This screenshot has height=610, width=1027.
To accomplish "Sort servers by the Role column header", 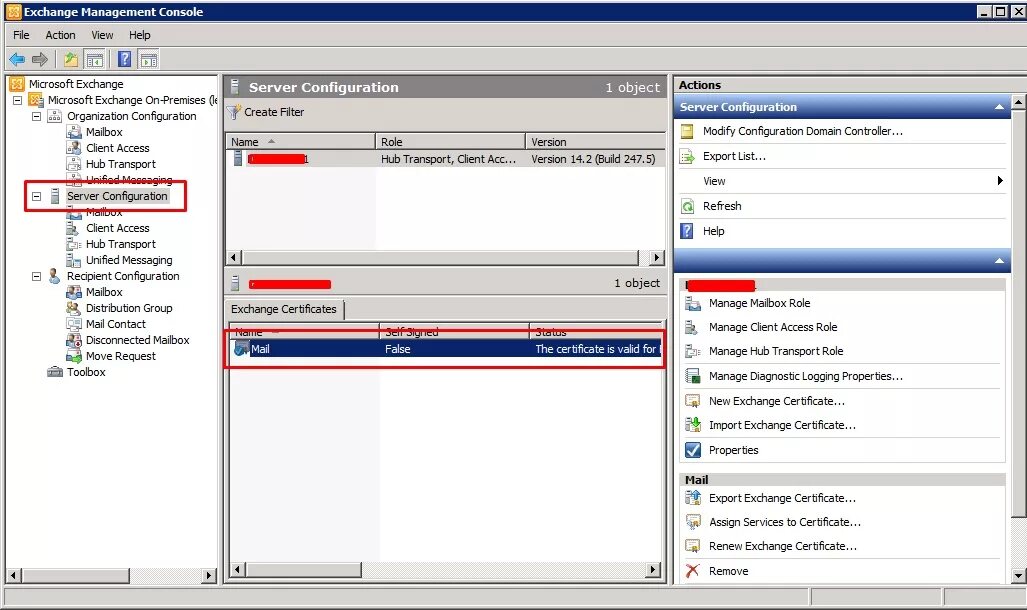I will click(x=451, y=142).
